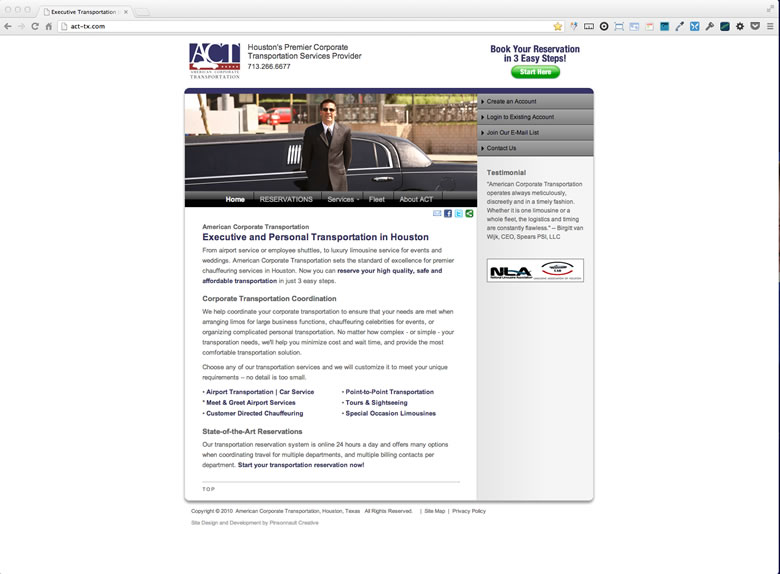
Task: Share page via email envelope icon
Action: [437, 213]
